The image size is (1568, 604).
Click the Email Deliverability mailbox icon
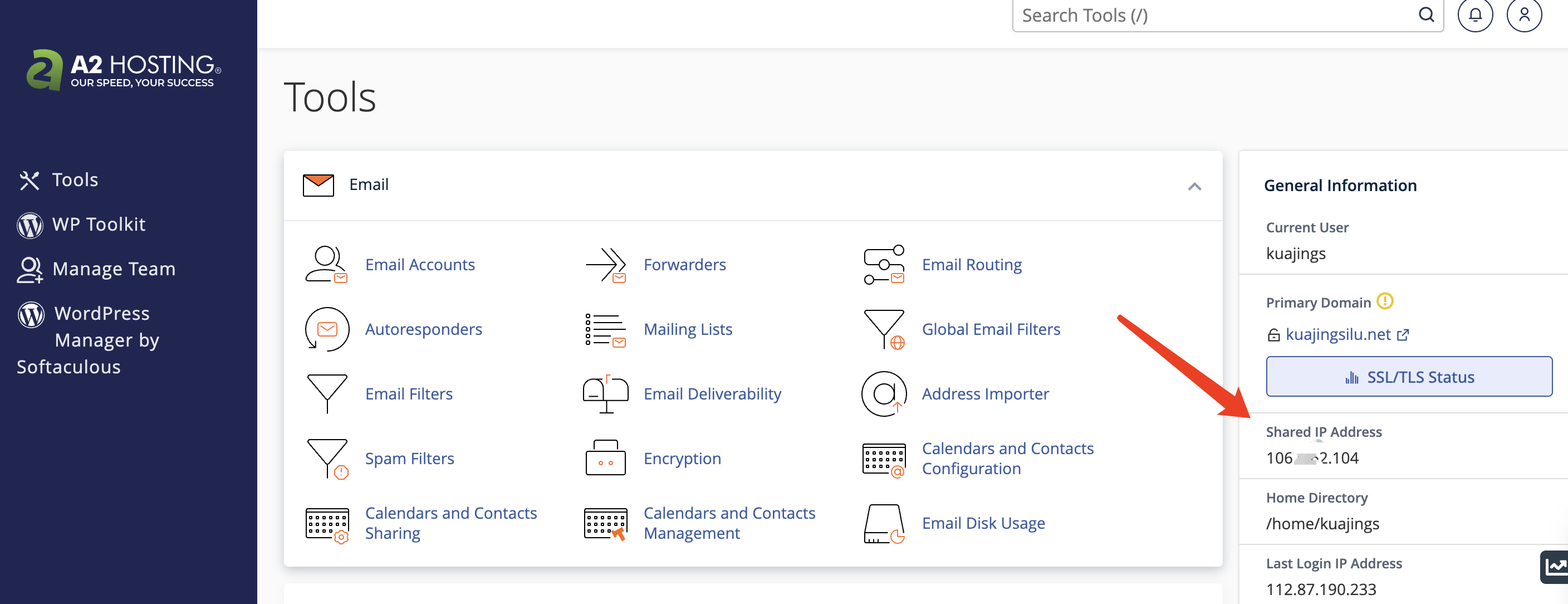(x=605, y=394)
